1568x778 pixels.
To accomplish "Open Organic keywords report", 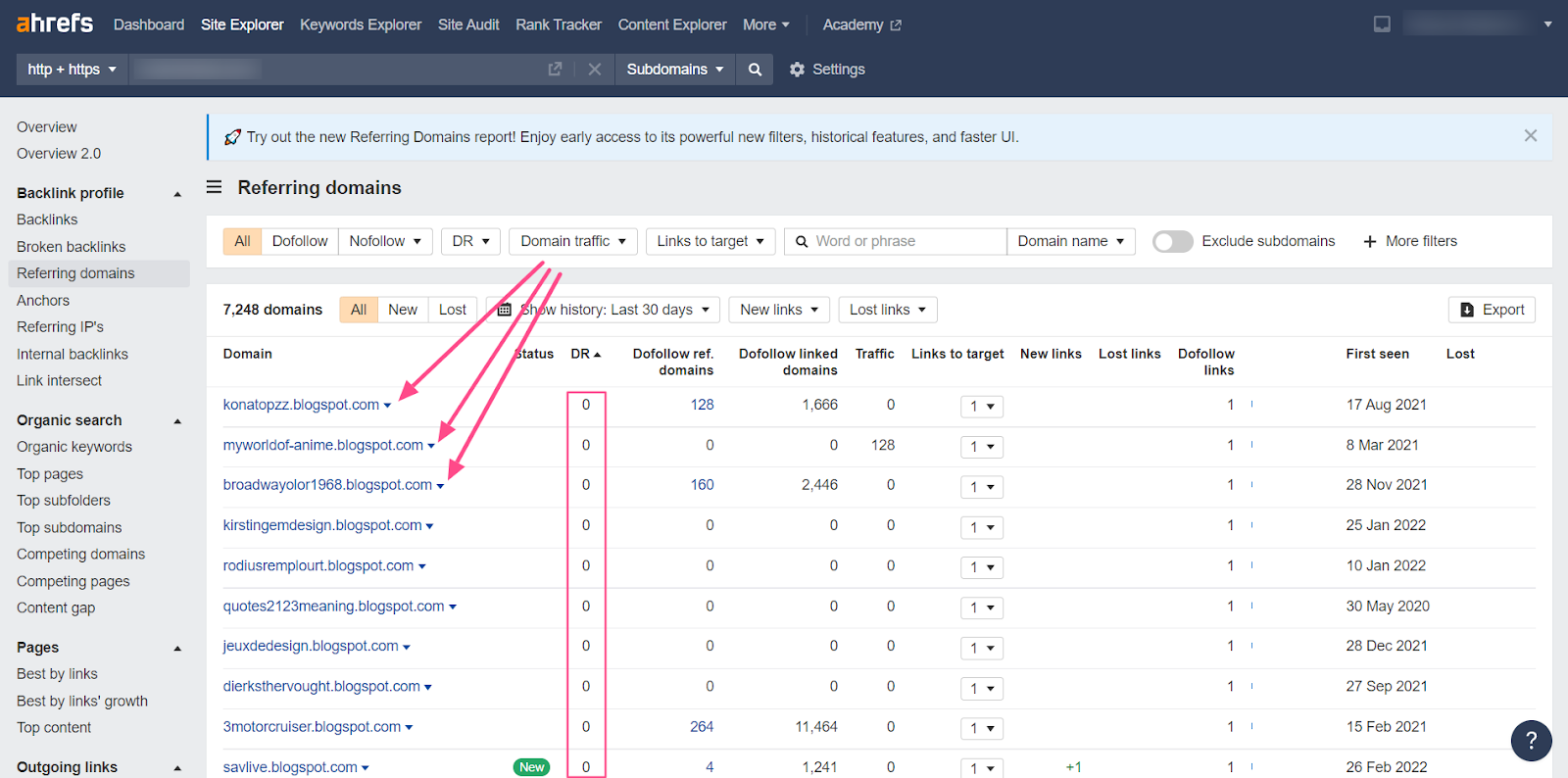I will point(74,447).
